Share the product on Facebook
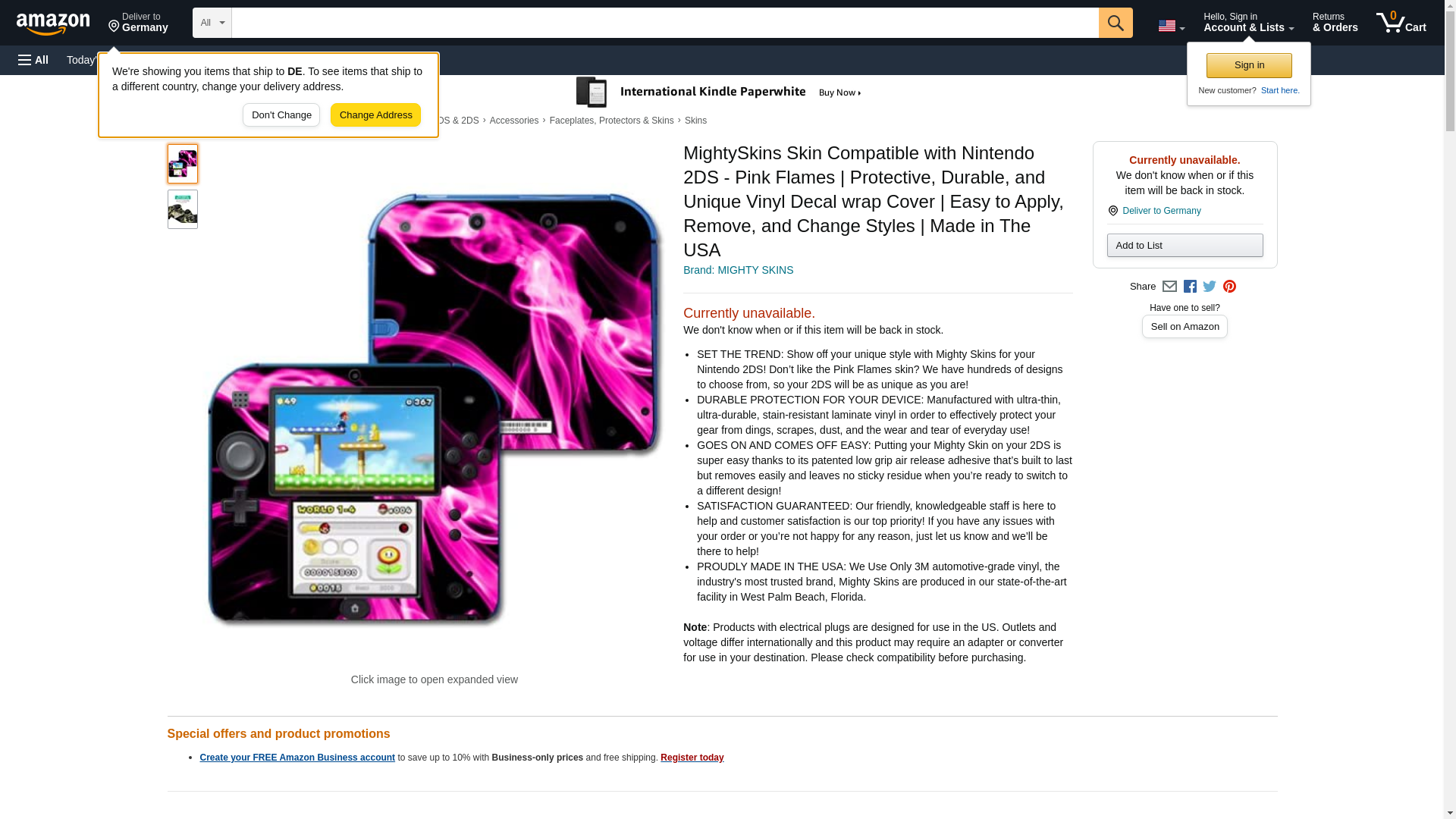Image resolution: width=1456 pixels, height=819 pixels. (x=1190, y=287)
